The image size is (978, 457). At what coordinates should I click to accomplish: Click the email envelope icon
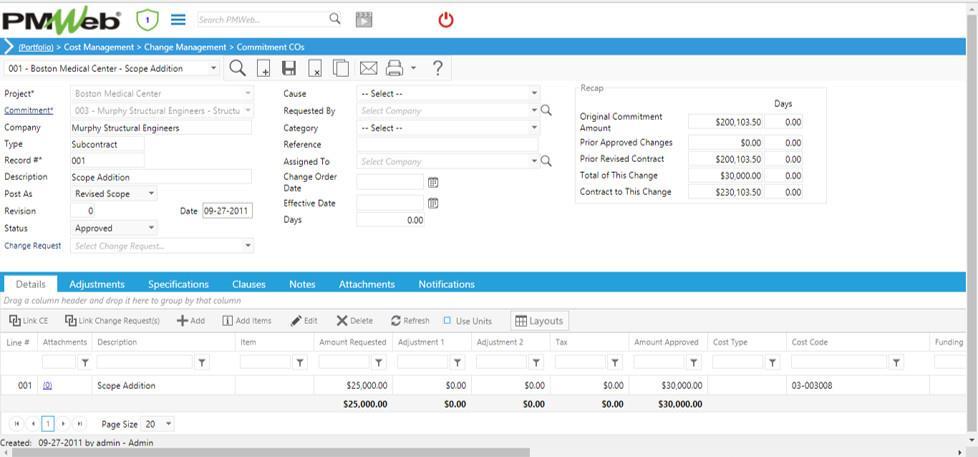pos(369,68)
